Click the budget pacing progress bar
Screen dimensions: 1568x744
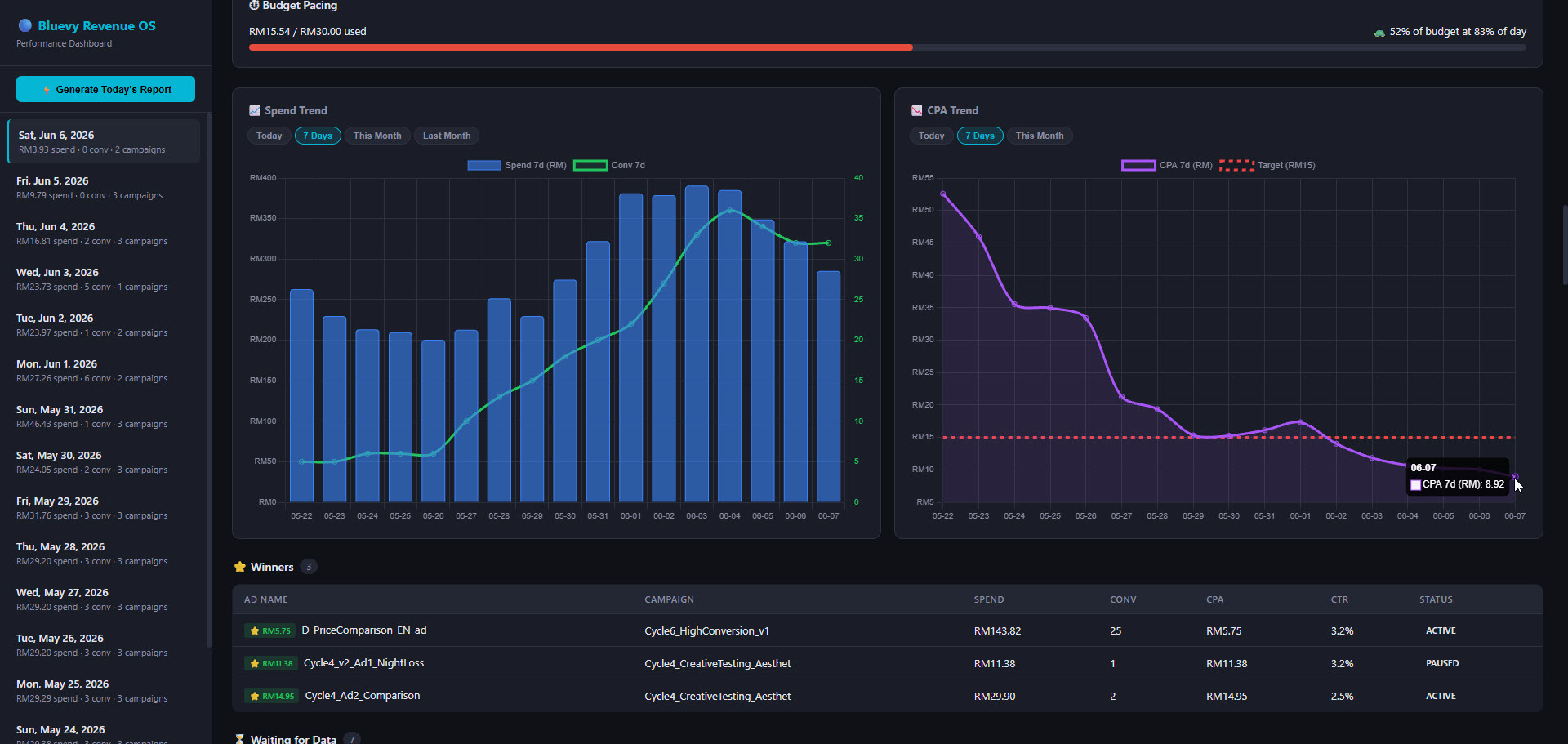887,47
